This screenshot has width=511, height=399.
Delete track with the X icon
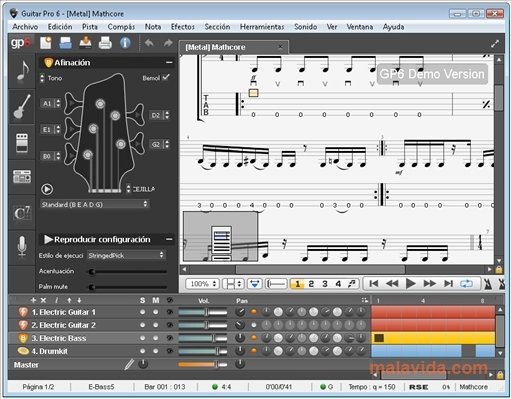point(43,300)
